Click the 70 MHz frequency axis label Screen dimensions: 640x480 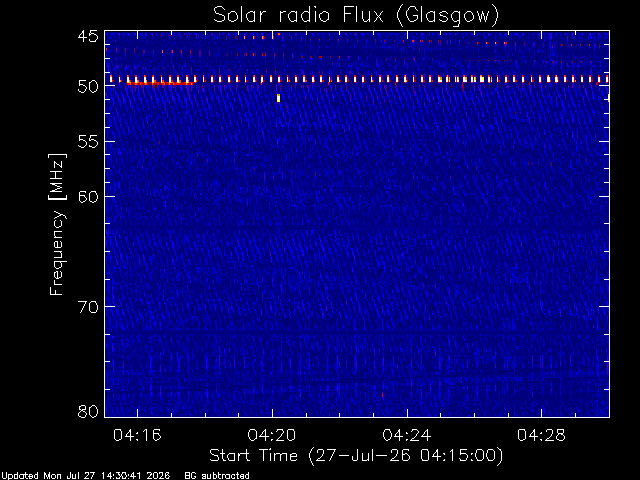[88, 307]
